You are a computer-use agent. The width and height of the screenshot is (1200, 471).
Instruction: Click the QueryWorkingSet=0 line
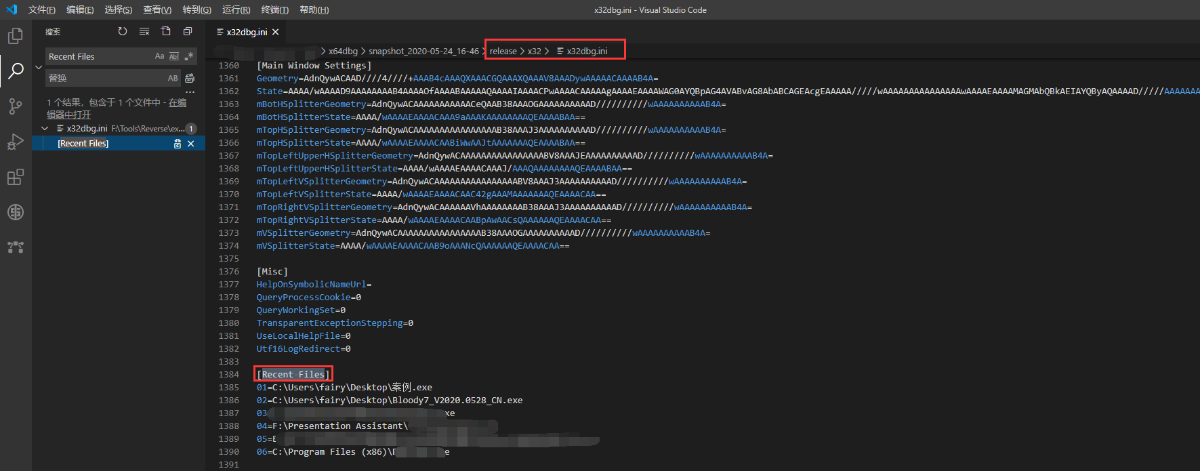(x=301, y=310)
